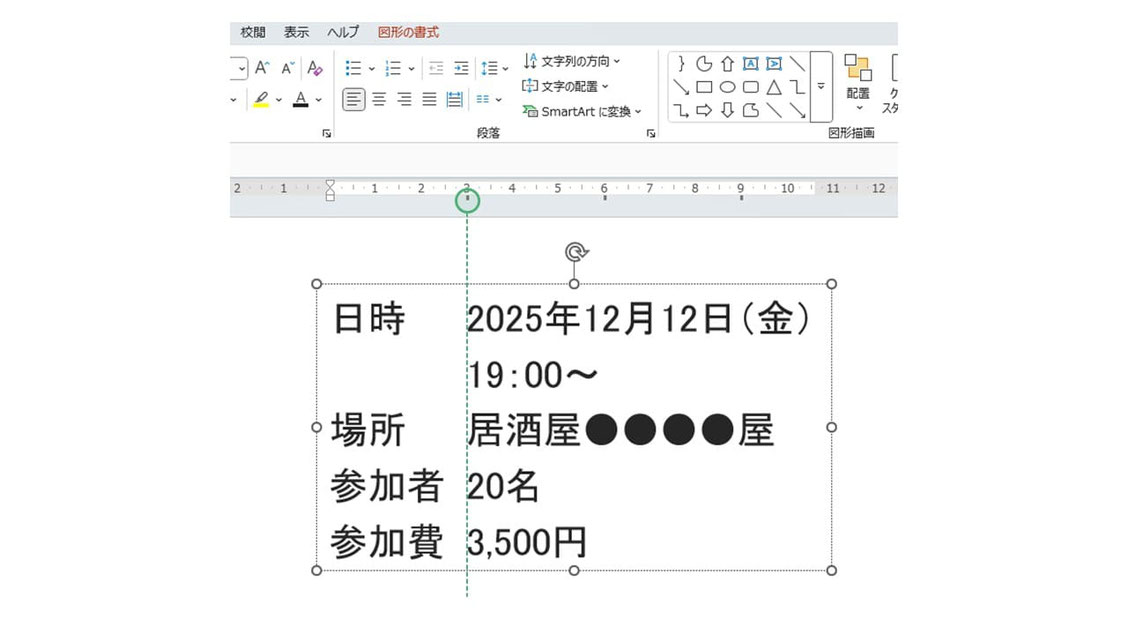The width and height of the screenshot is (1128, 635).
Task: Open numbering style dropdown arrow
Action: click(411, 69)
